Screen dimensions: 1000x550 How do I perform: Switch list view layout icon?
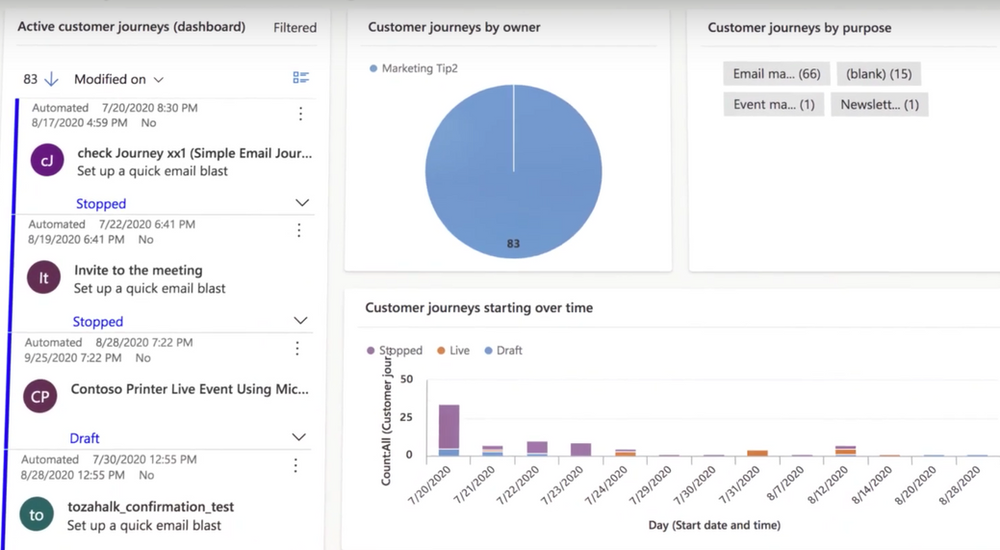tap(301, 78)
